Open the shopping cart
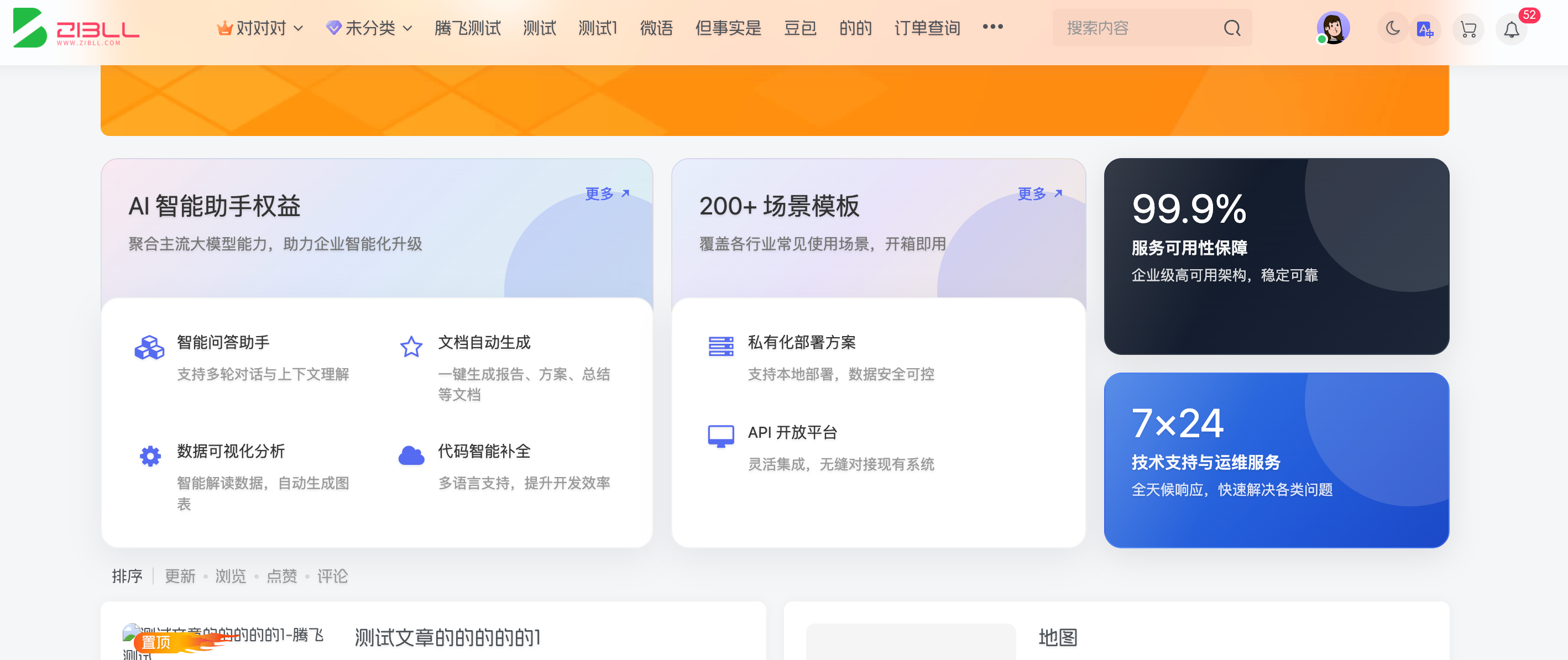Screen dimensions: 1568x660 (1468, 29)
